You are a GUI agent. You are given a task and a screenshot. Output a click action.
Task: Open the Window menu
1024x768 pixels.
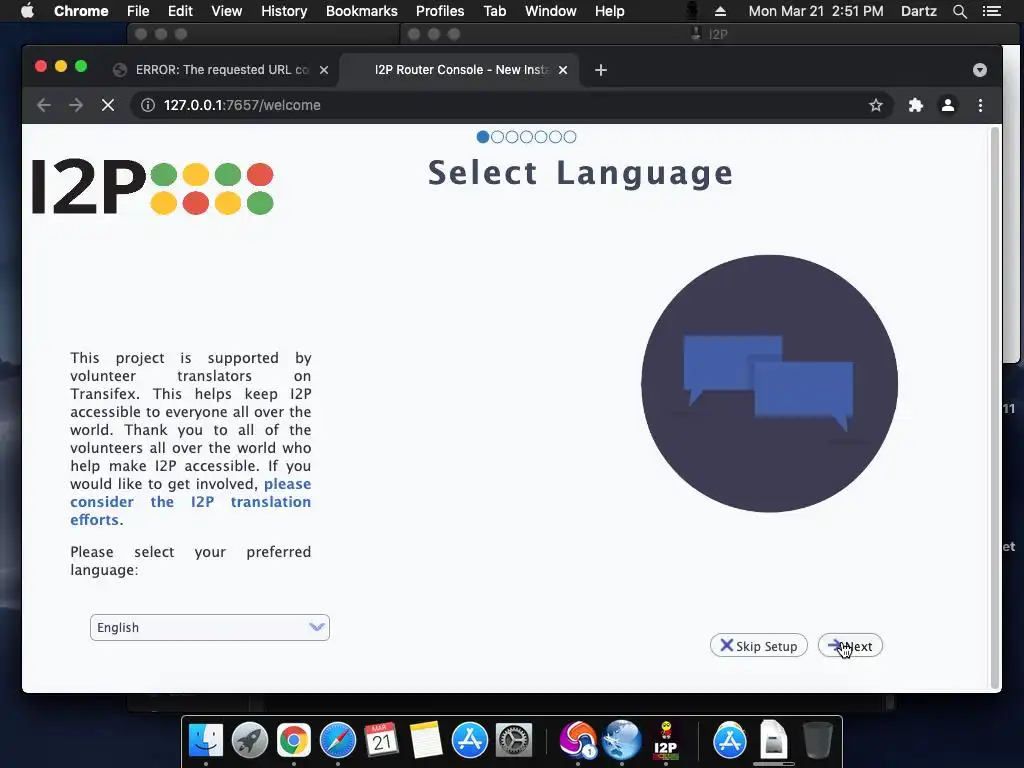[x=551, y=11]
